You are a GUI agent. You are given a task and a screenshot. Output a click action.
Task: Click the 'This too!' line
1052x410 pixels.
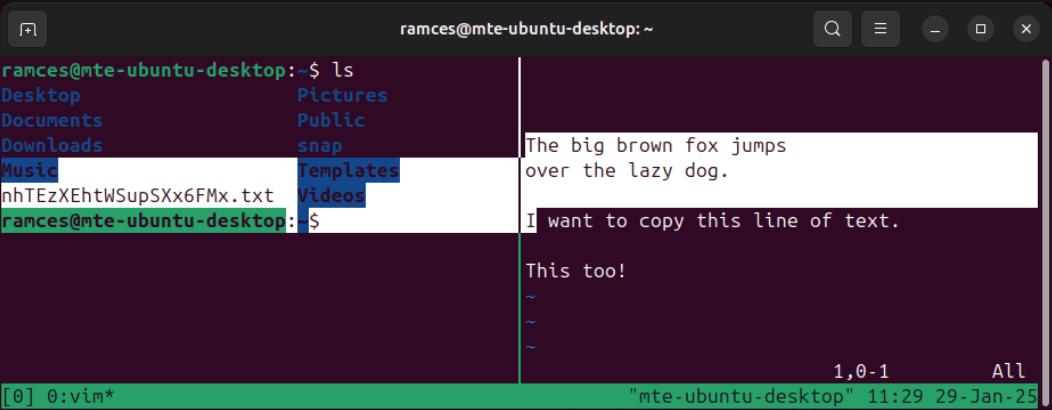[576, 271]
